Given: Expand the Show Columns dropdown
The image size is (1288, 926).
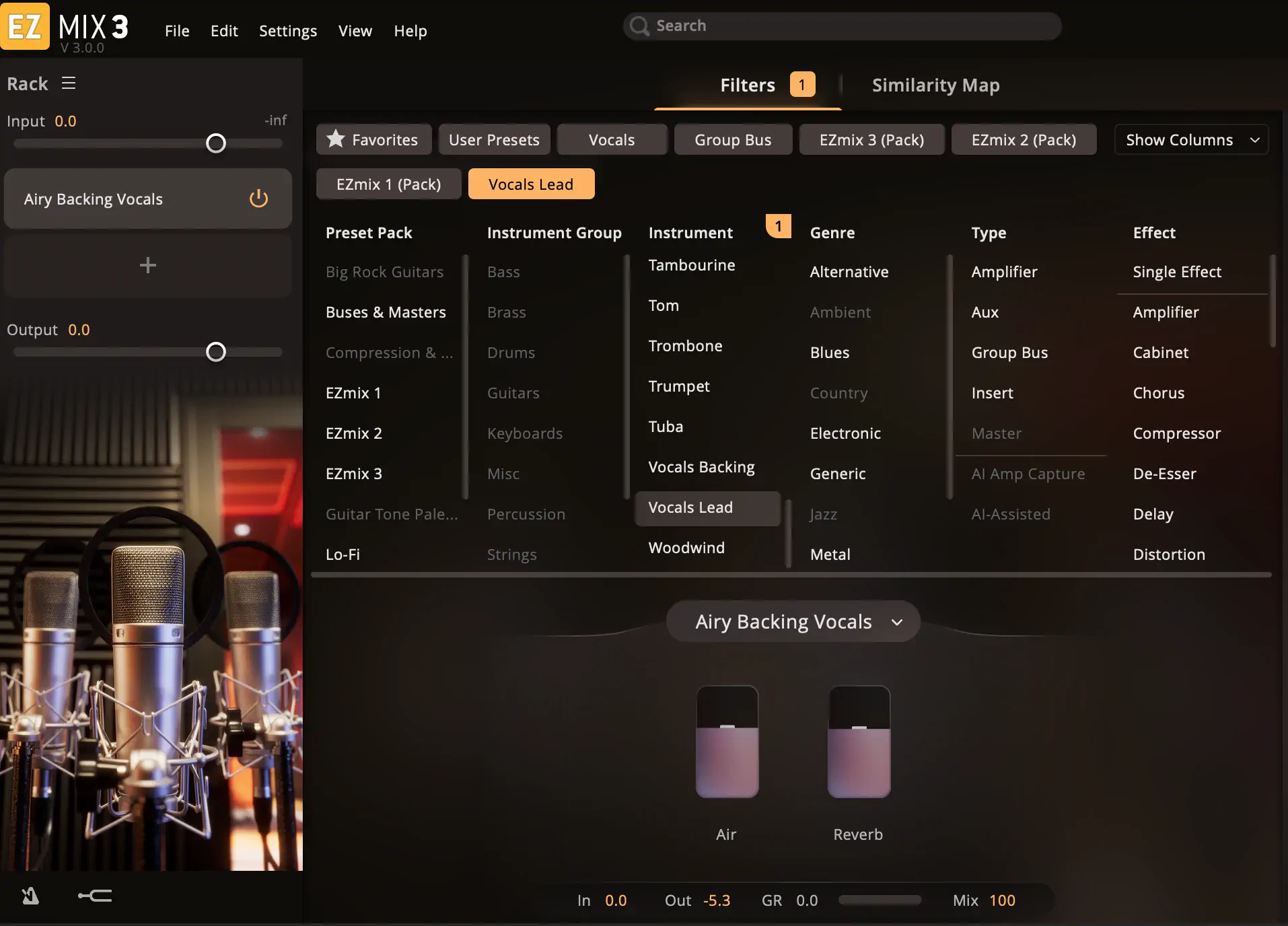Looking at the screenshot, I should [1191, 139].
